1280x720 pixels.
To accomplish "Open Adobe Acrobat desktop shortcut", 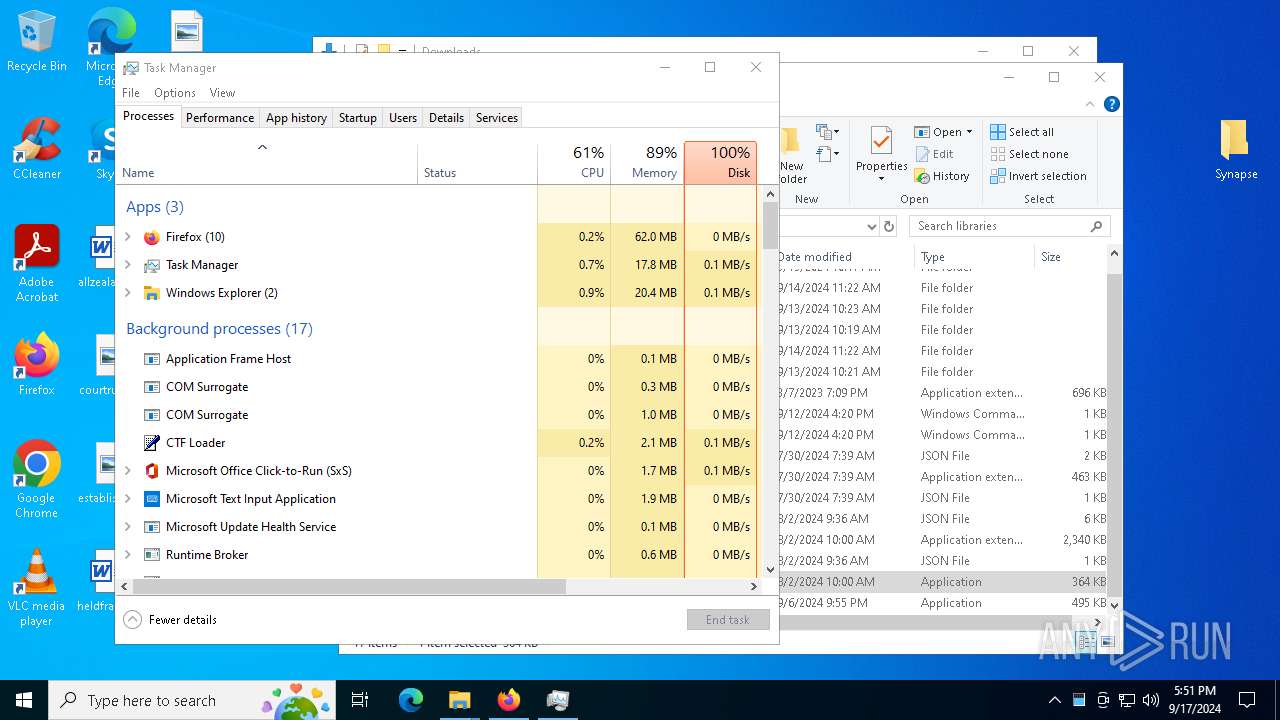I will click(37, 264).
